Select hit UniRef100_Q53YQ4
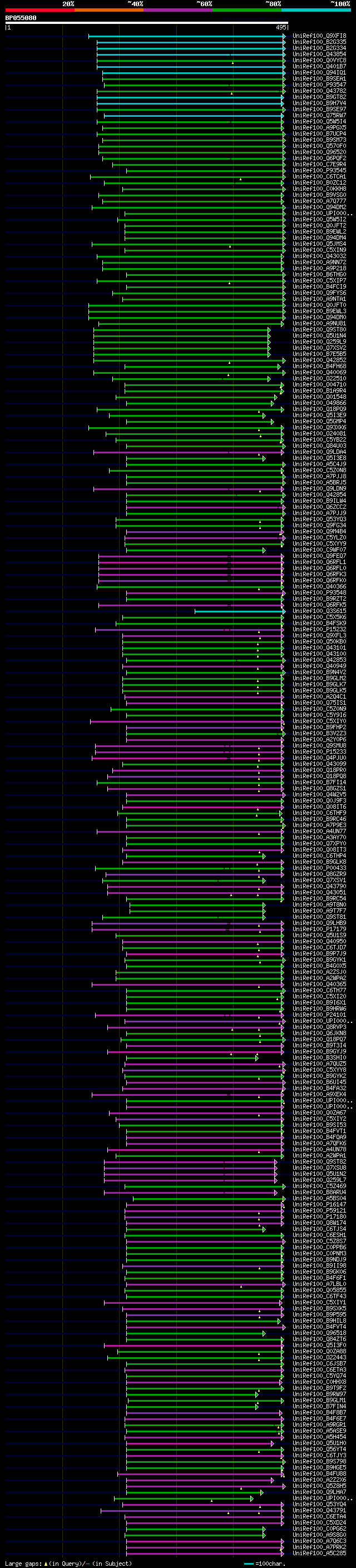 tap(319, 1504)
